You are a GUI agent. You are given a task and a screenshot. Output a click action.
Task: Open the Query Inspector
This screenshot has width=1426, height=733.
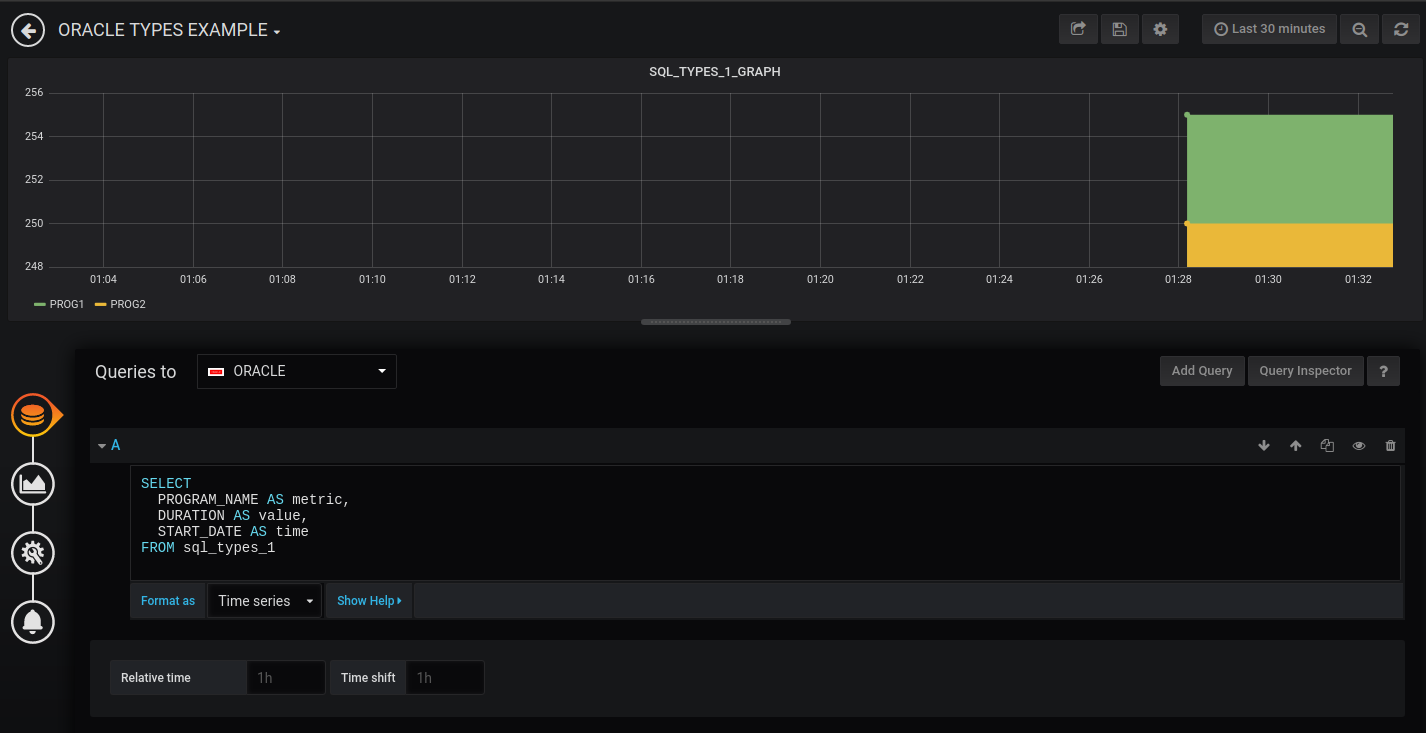pos(1305,371)
